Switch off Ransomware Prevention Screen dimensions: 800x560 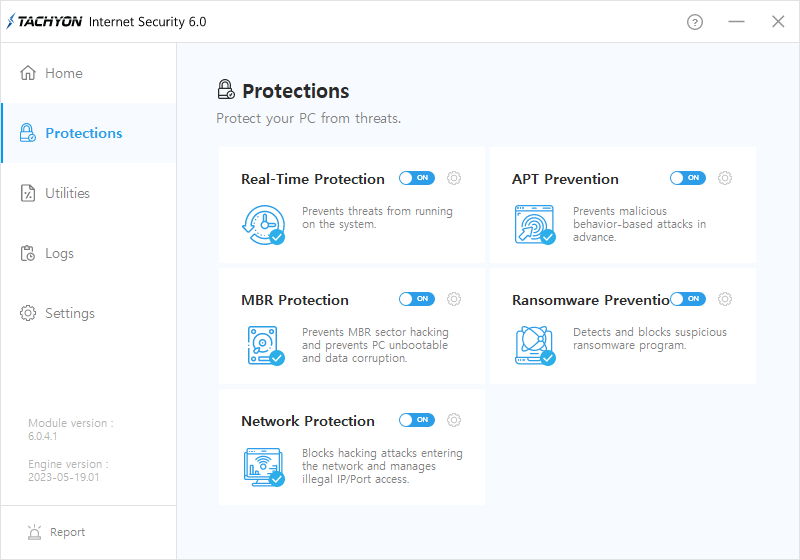tap(688, 299)
